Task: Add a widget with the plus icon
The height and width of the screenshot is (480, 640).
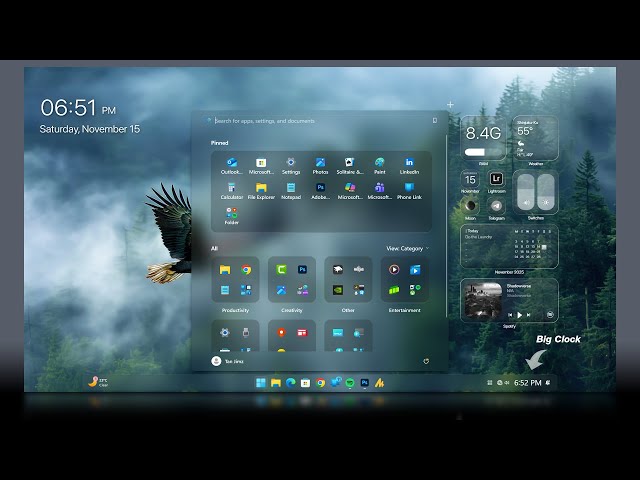Action: click(x=450, y=104)
